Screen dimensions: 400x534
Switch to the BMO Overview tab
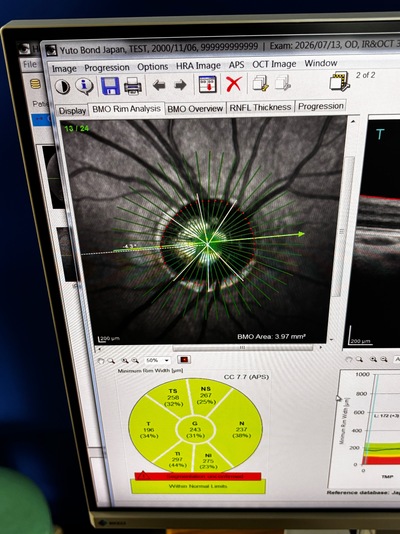point(195,108)
